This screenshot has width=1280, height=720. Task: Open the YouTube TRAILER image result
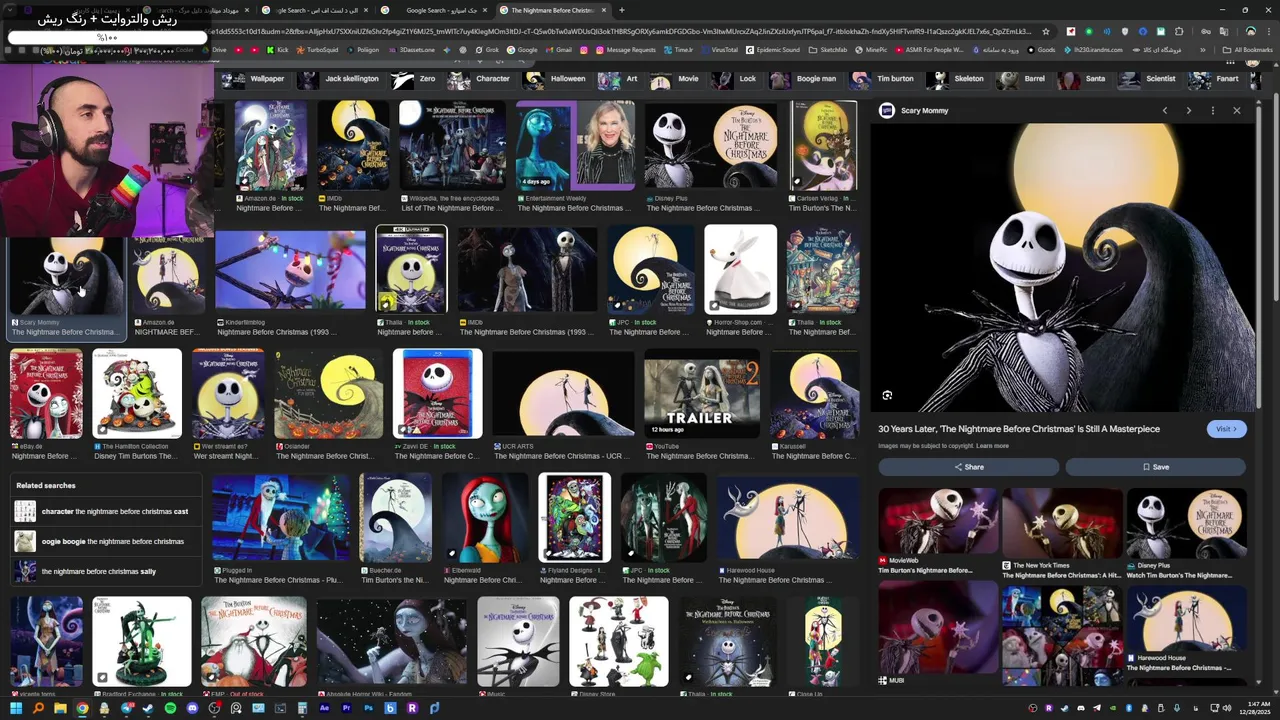pos(701,394)
